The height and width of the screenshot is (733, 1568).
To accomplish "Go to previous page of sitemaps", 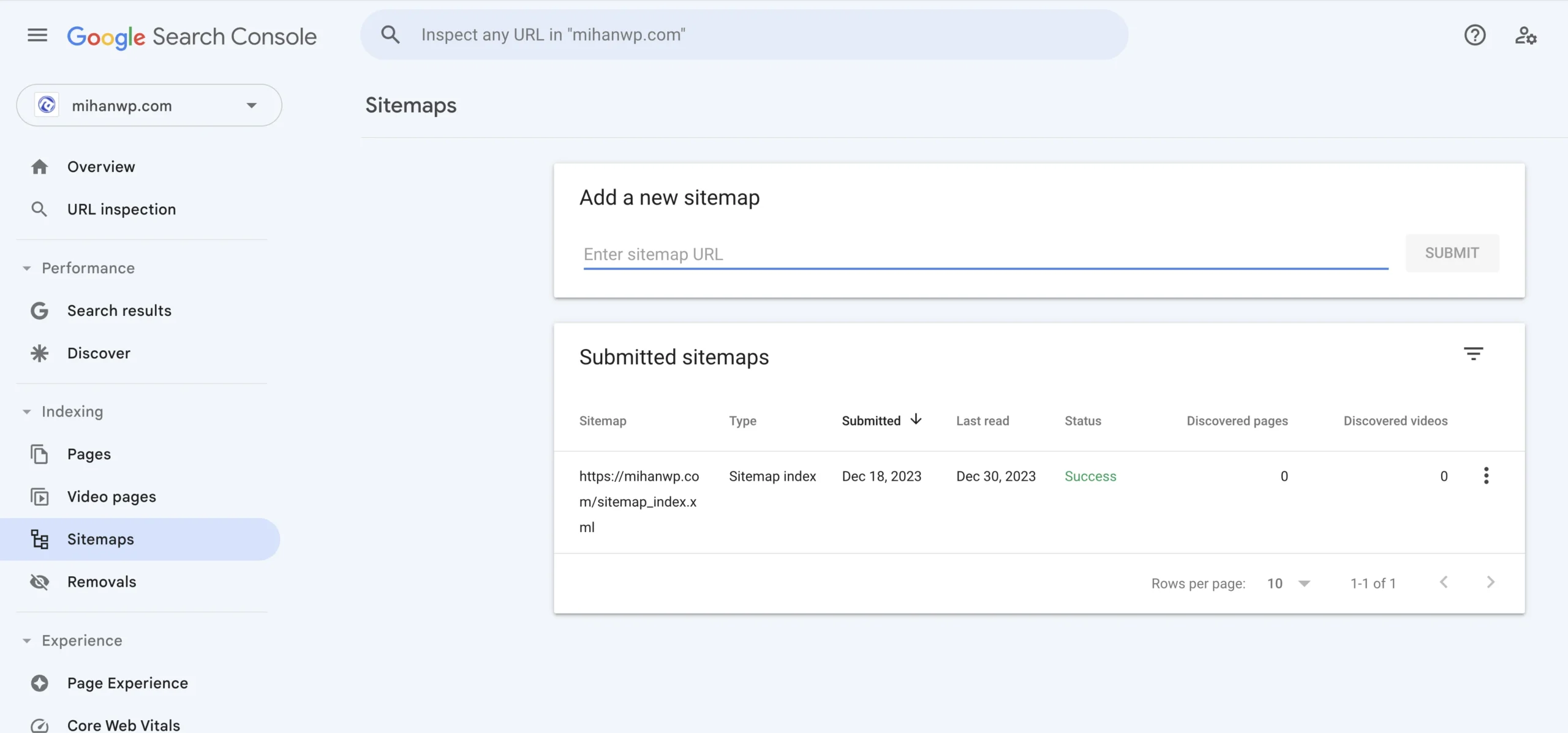I will click(x=1444, y=582).
